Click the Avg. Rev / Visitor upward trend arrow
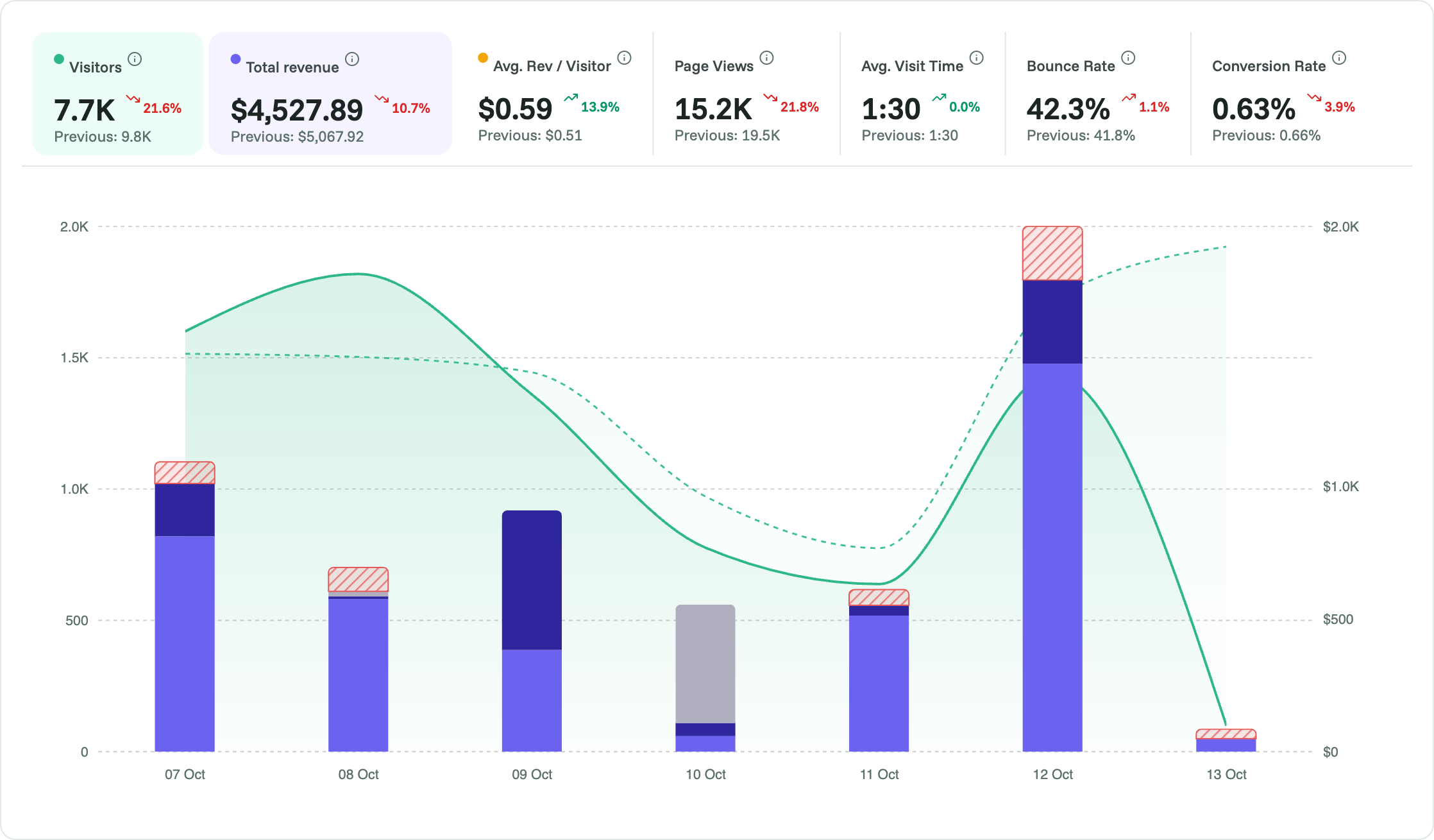1434x840 pixels. (571, 97)
